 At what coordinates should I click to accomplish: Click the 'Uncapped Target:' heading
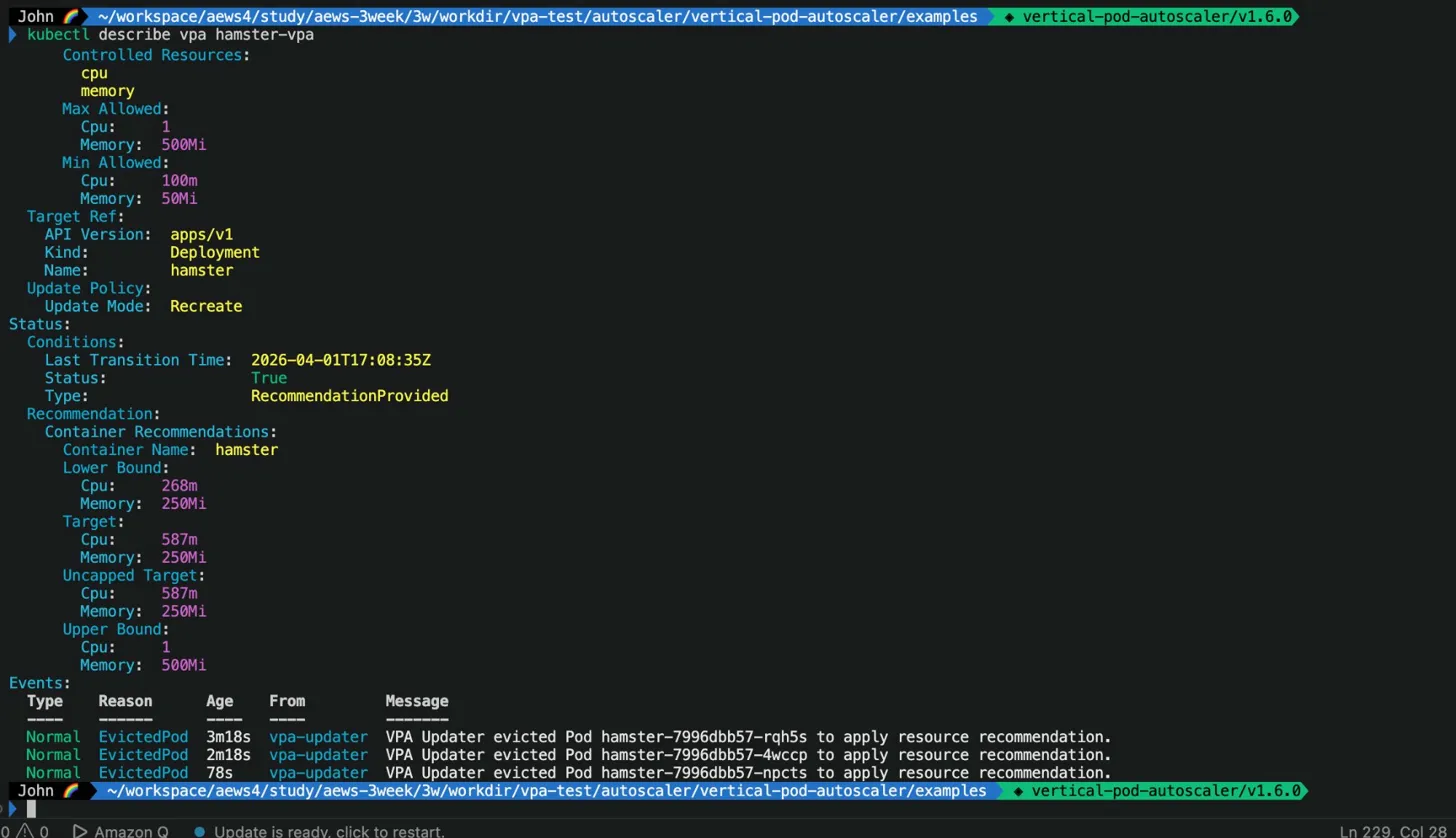pyautogui.click(x=134, y=577)
